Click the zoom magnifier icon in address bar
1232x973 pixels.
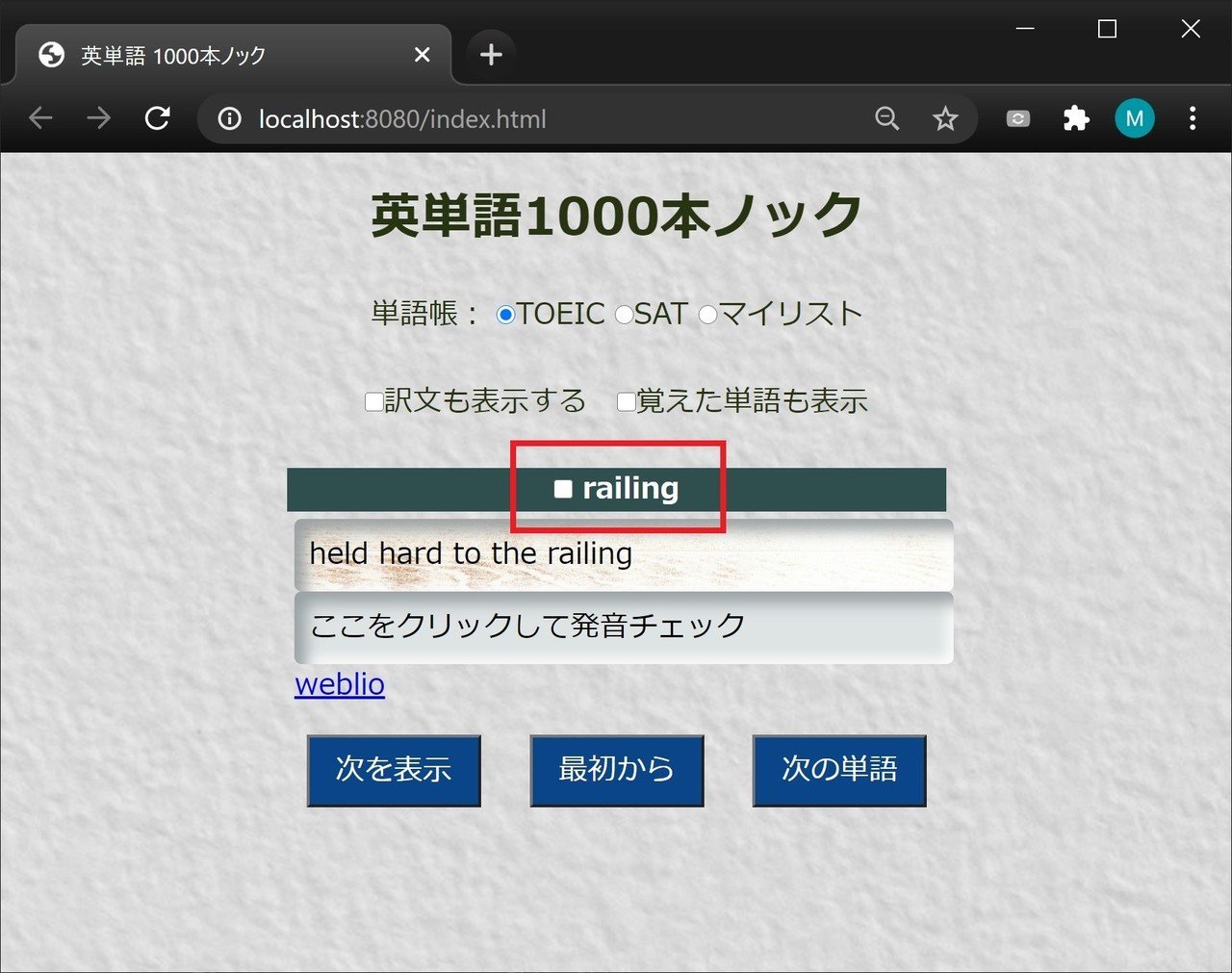click(886, 118)
